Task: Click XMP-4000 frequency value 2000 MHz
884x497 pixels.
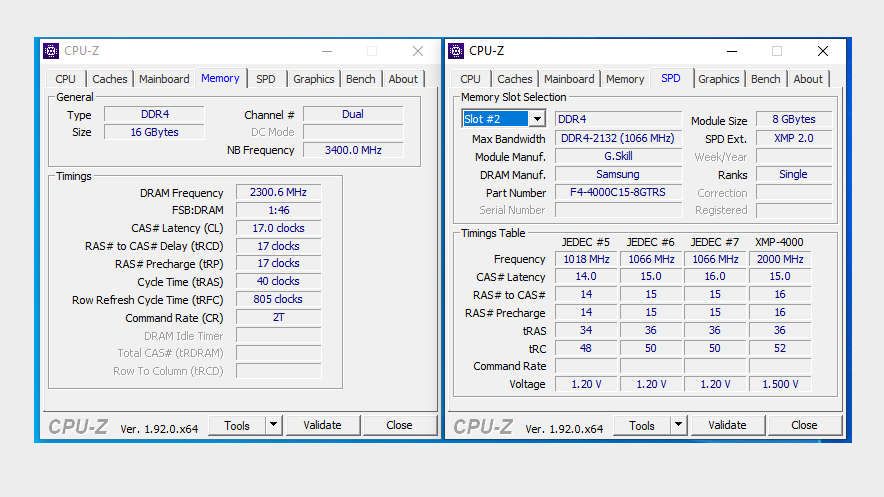Action: (x=780, y=259)
